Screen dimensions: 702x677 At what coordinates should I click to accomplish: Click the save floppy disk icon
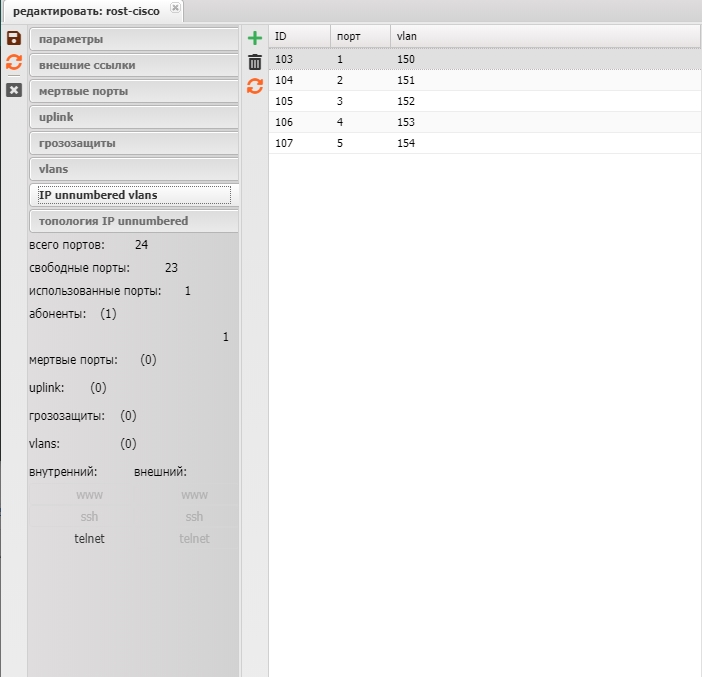point(14,38)
